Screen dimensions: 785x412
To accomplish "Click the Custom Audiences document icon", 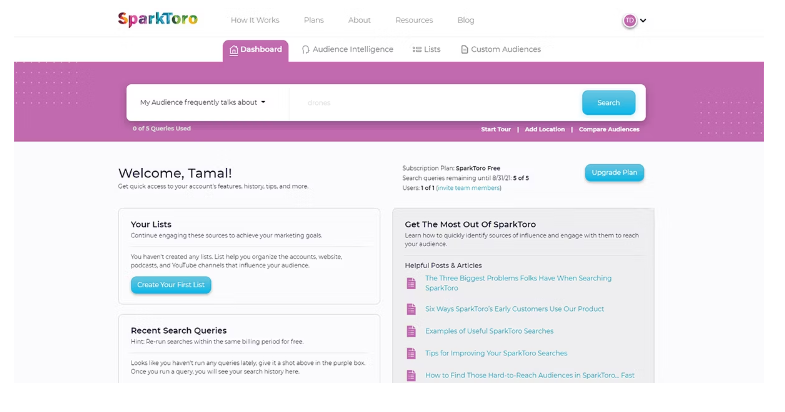I will click(464, 50).
